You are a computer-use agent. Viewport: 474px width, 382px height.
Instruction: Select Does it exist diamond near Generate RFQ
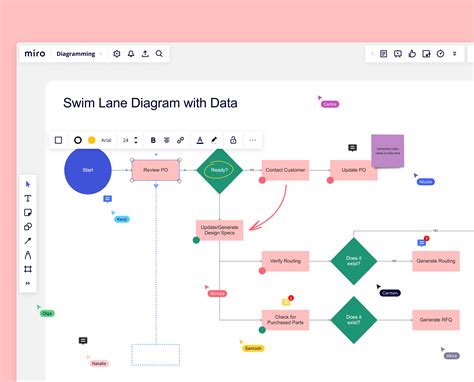354,320
